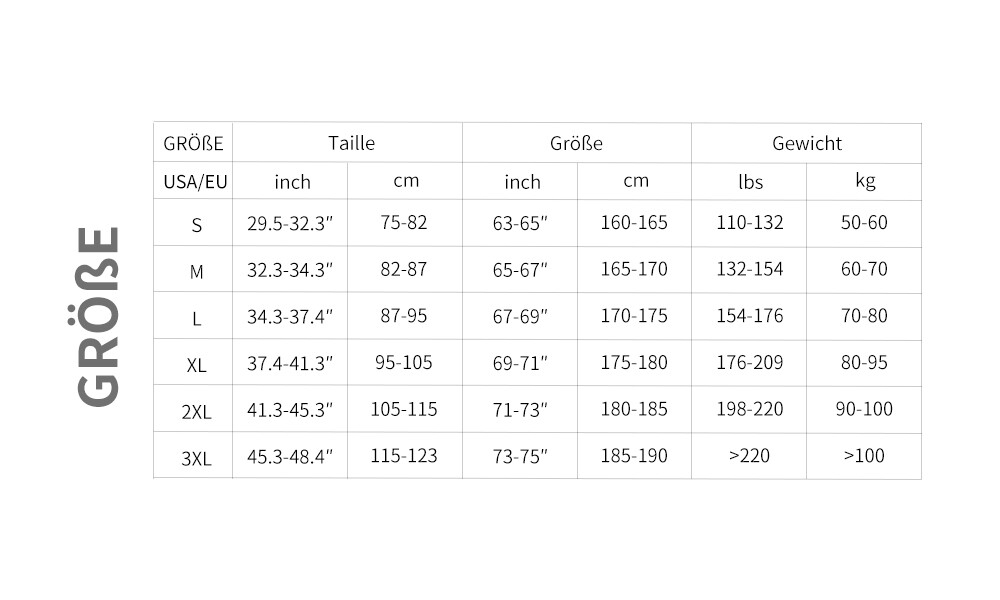This screenshot has height=600, width=1000.
Task: Click the size S row label
Action: 196,225
